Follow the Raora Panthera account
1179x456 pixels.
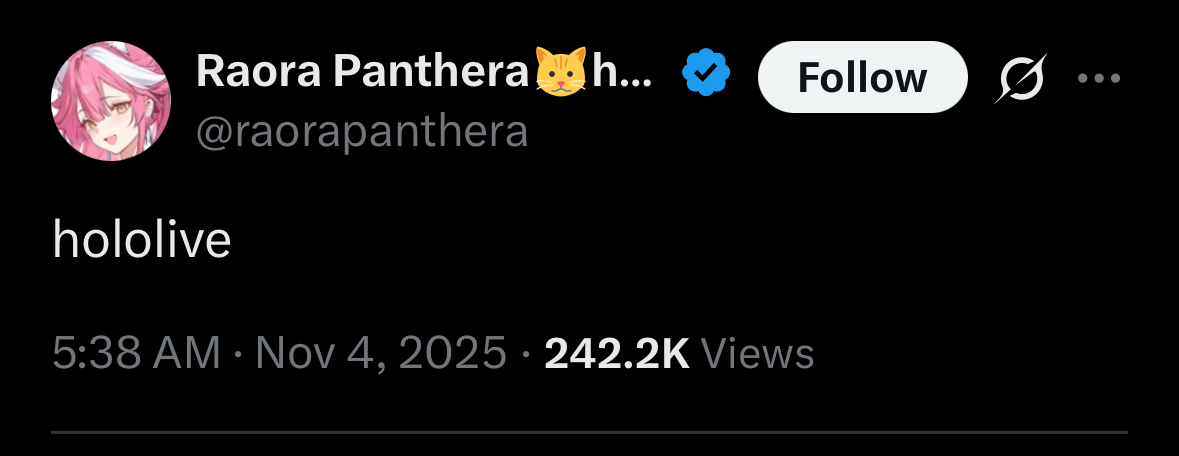862,78
